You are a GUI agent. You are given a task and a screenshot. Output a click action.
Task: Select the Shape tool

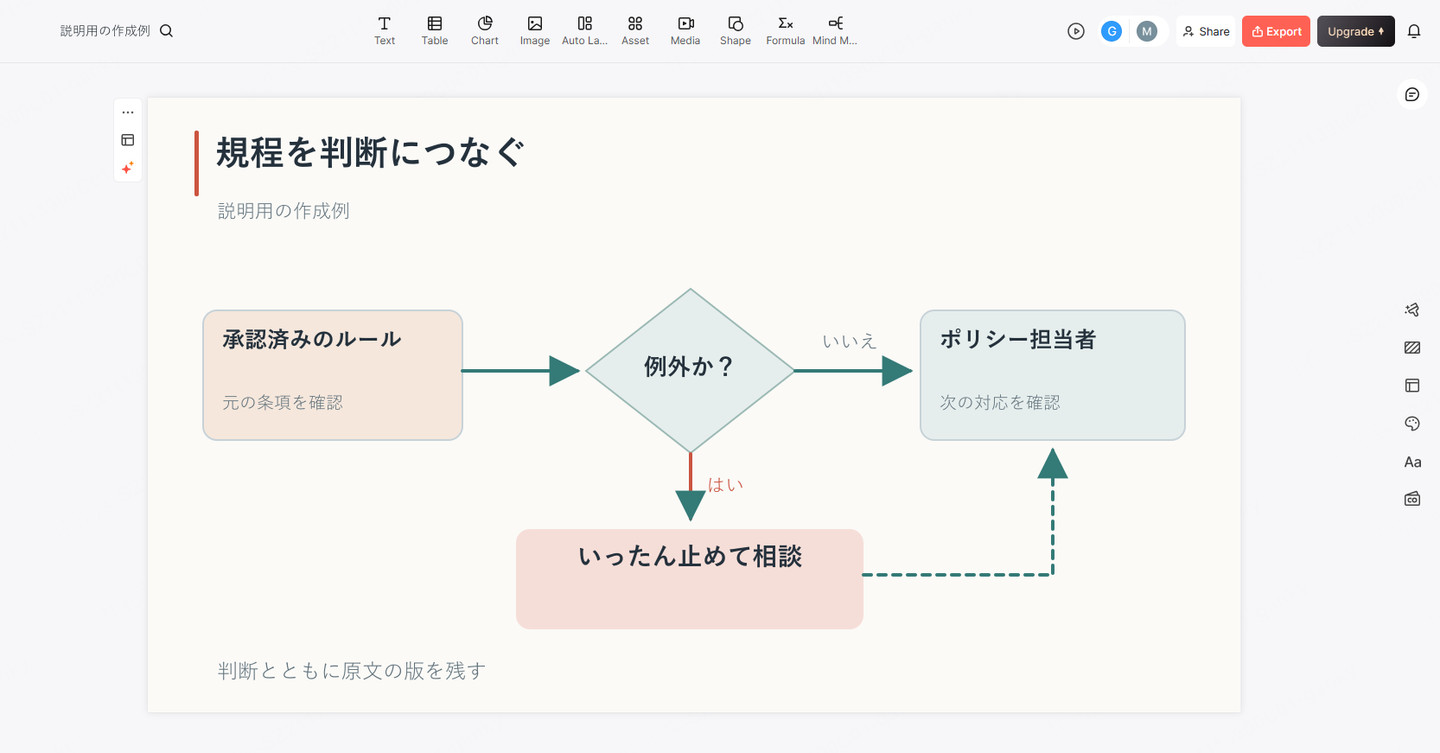[x=735, y=30]
